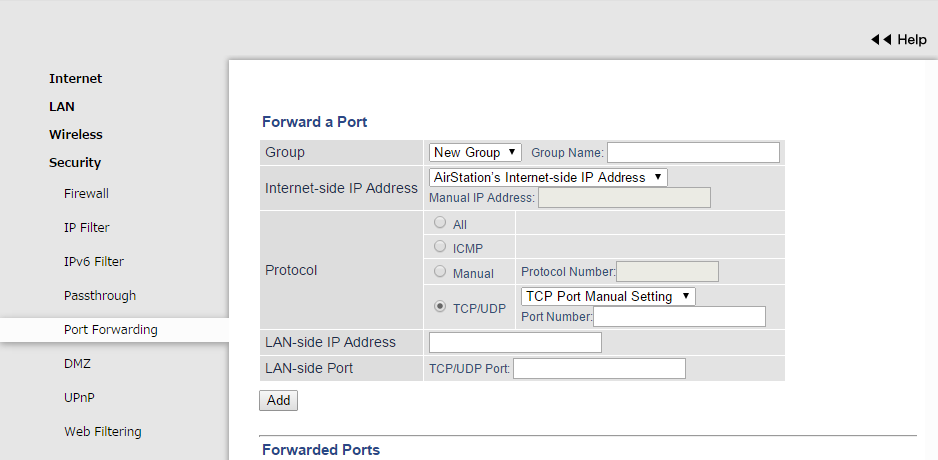Image resolution: width=938 pixels, height=460 pixels.
Task: Click the LAN-side TCP/UDP Port field
Action: coord(599,369)
